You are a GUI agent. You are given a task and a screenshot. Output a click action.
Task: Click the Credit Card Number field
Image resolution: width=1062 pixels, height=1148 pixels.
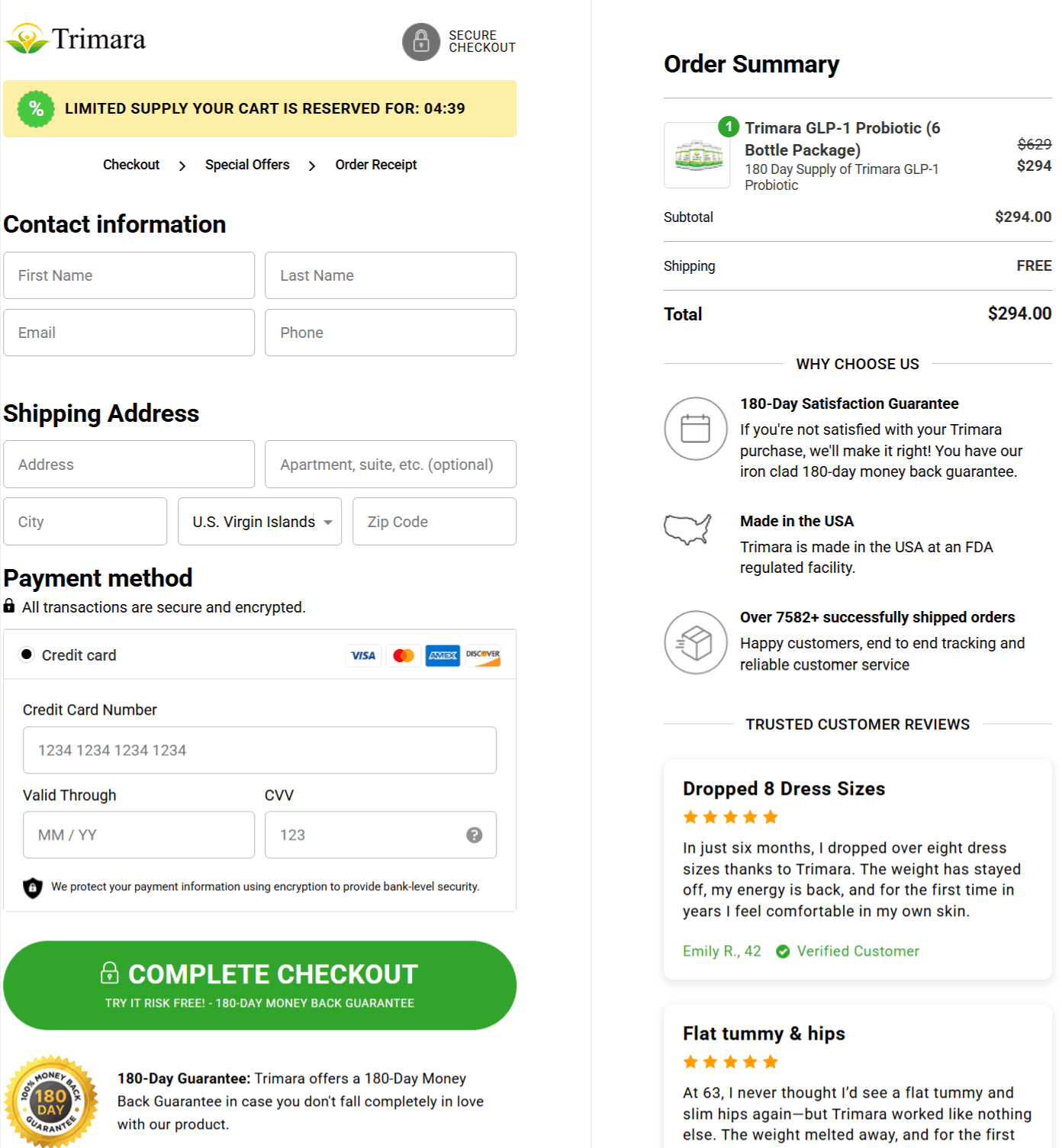click(x=259, y=750)
